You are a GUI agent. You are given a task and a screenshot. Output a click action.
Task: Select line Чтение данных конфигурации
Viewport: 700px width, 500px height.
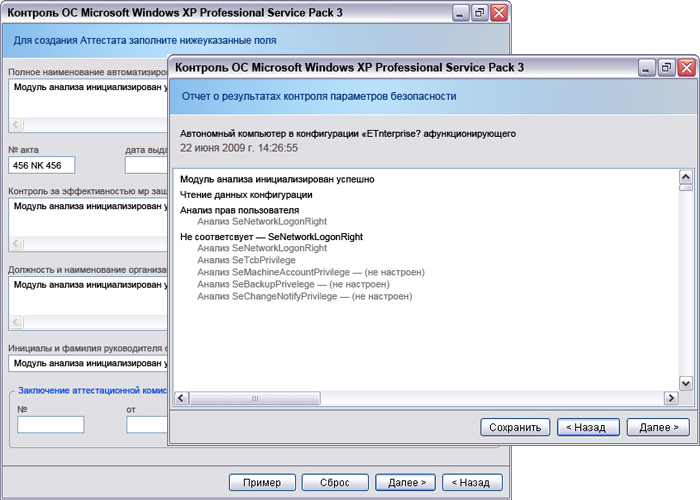coord(246,195)
